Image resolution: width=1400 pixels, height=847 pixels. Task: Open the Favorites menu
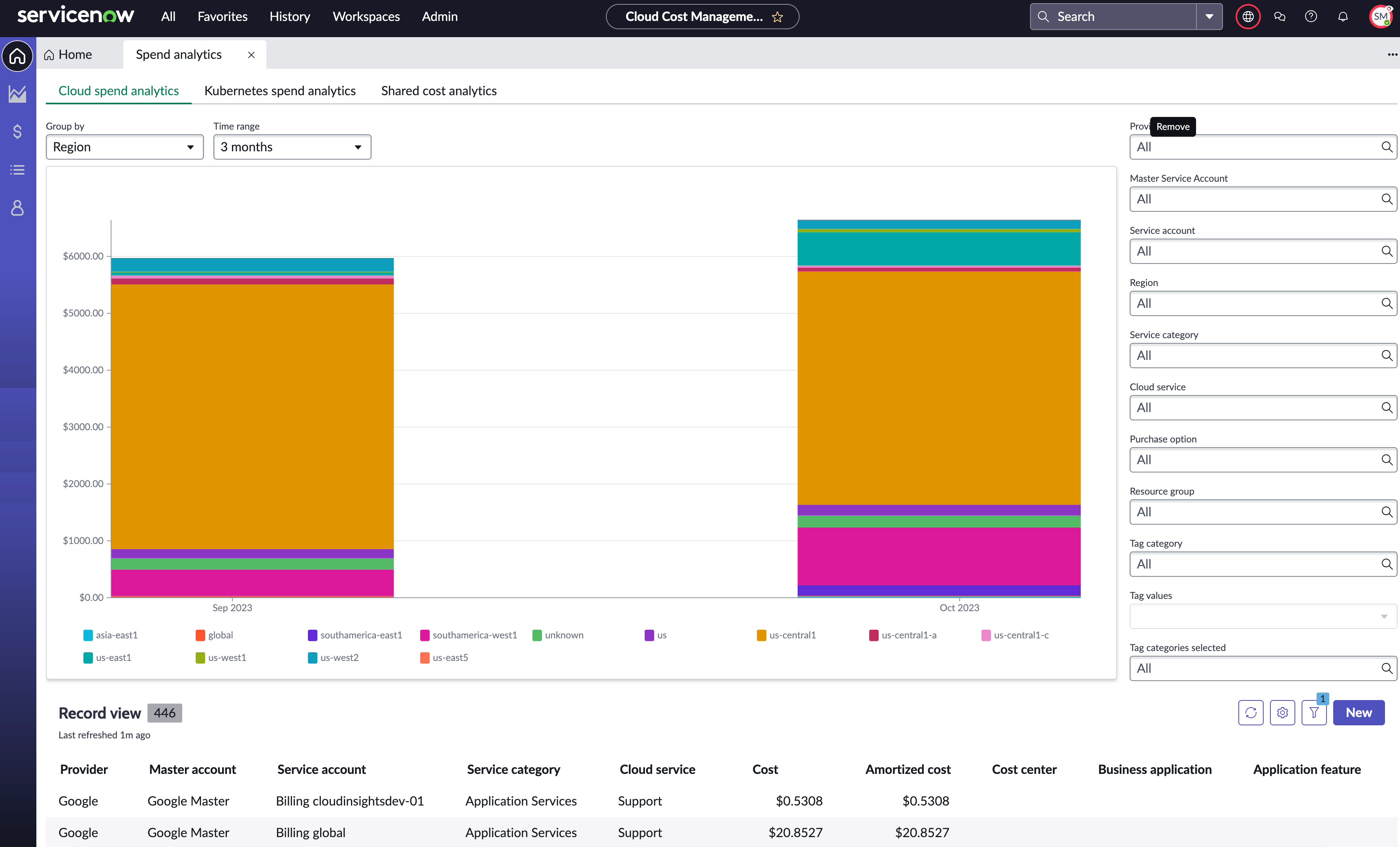[222, 17]
